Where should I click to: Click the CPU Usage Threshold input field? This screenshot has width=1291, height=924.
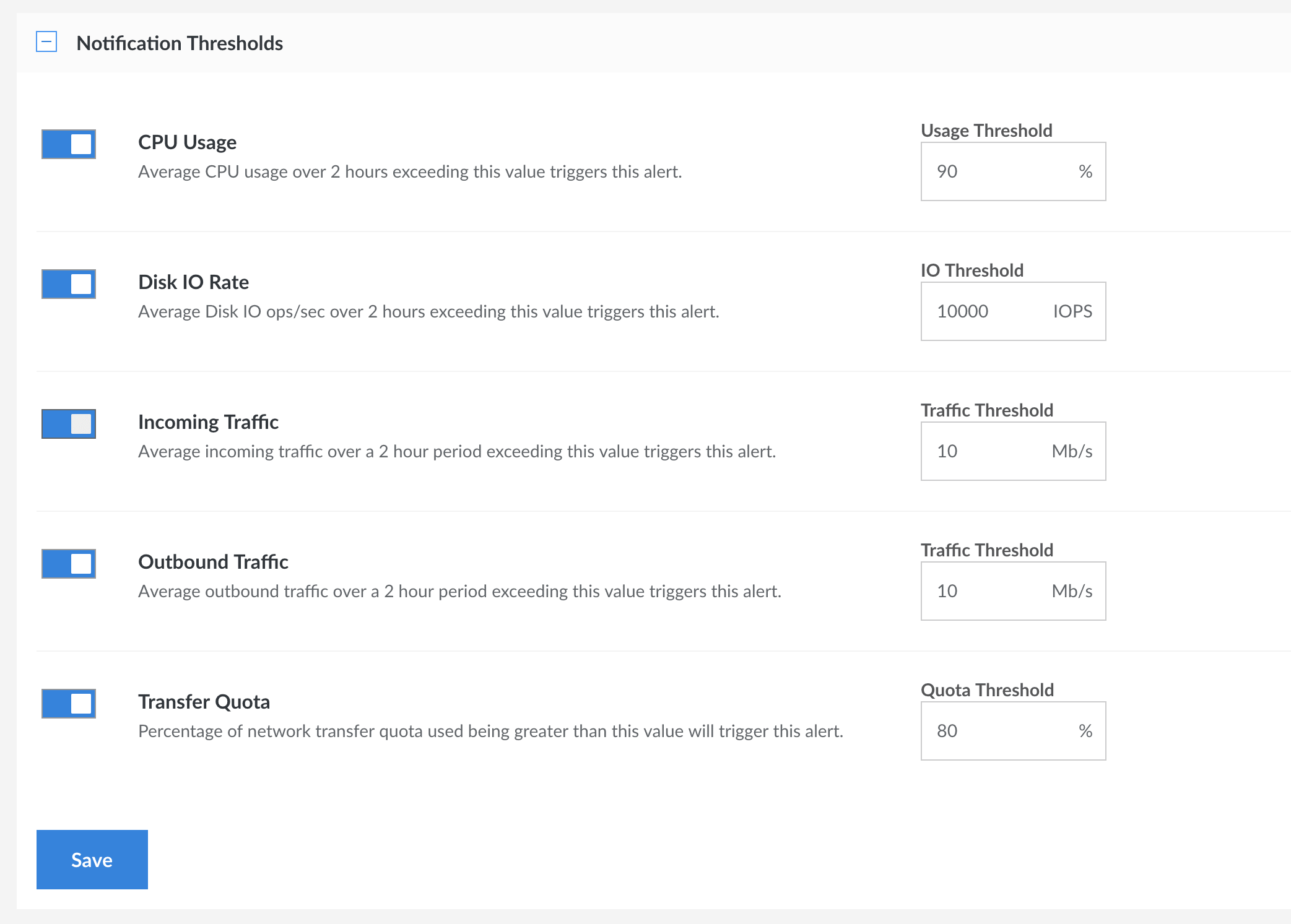(x=997, y=171)
